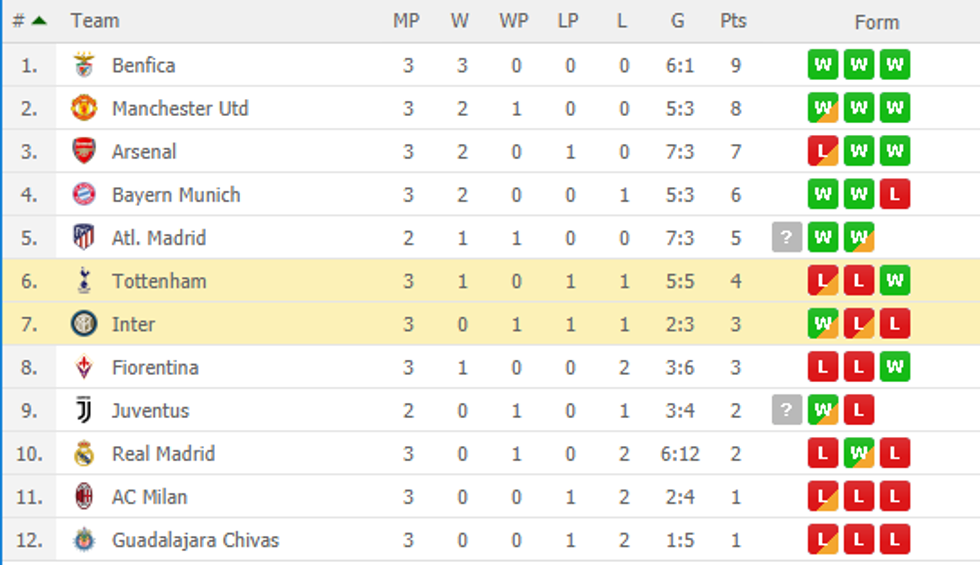Click the Team column header
Viewport: 980px width, 565px height.
[95, 21]
